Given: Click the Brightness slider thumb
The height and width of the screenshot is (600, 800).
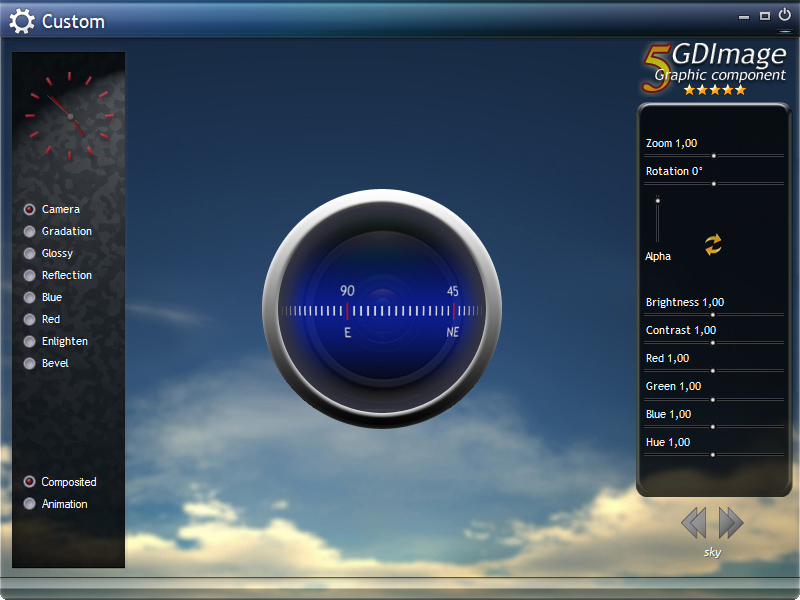Looking at the screenshot, I should (713, 315).
